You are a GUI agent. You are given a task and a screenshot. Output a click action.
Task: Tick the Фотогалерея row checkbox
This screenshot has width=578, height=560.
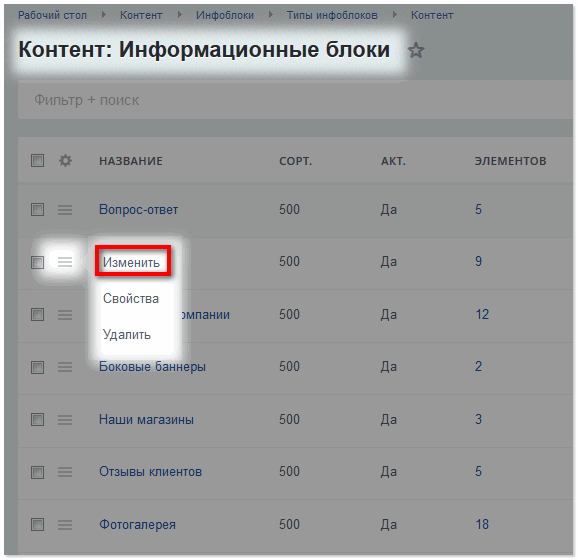37,525
